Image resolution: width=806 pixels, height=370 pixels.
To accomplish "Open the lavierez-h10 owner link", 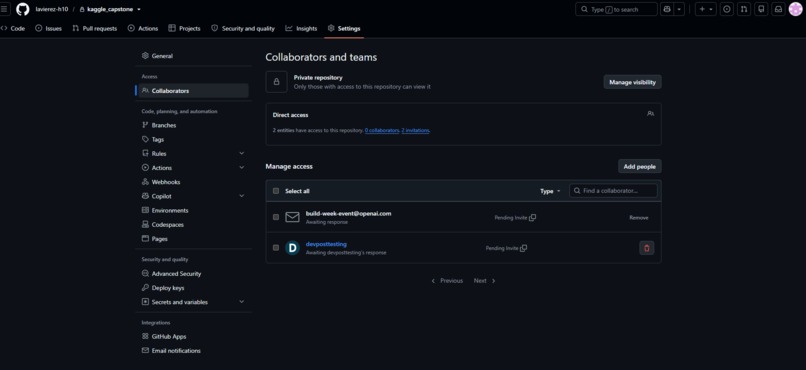I will pyautogui.click(x=52, y=9).
